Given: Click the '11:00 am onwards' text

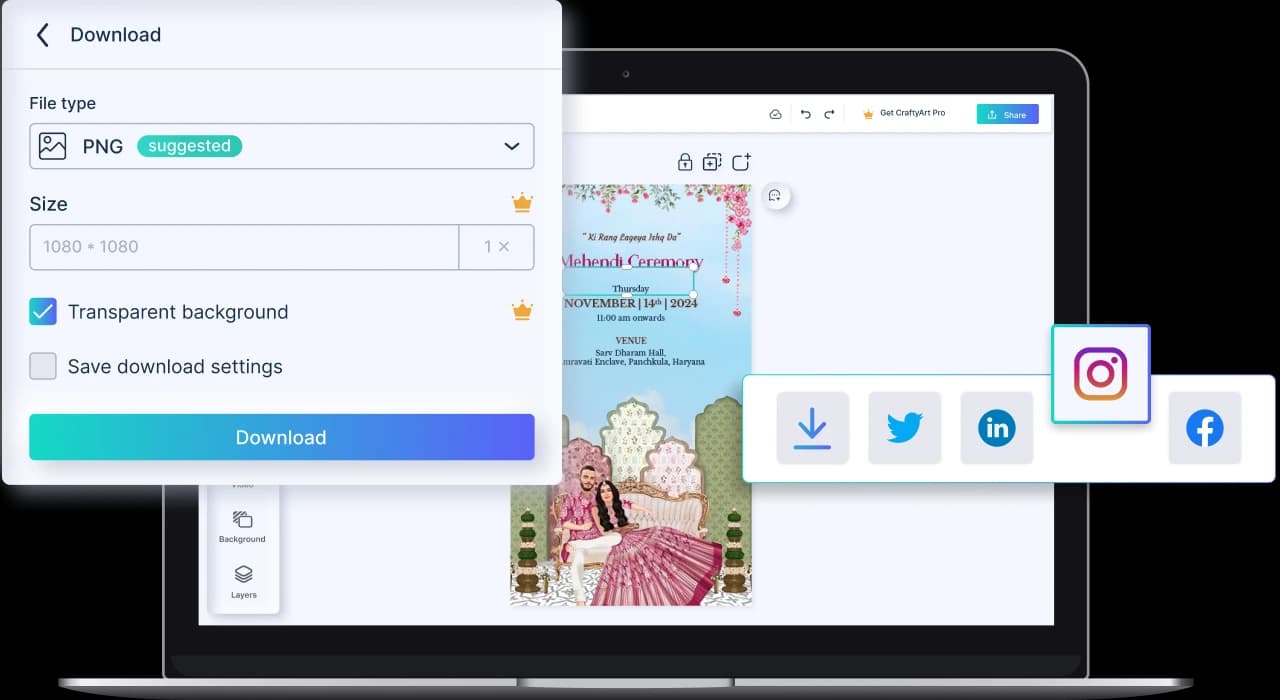Looking at the screenshot, I should [x=630, y=318].
